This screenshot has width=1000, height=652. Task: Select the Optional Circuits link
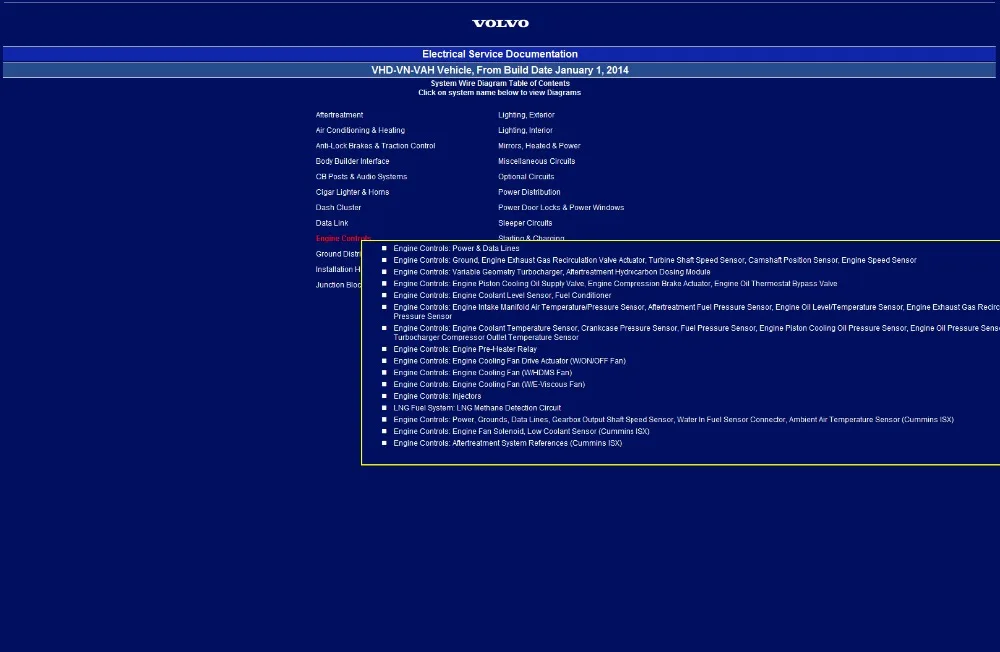pos(526,177)
